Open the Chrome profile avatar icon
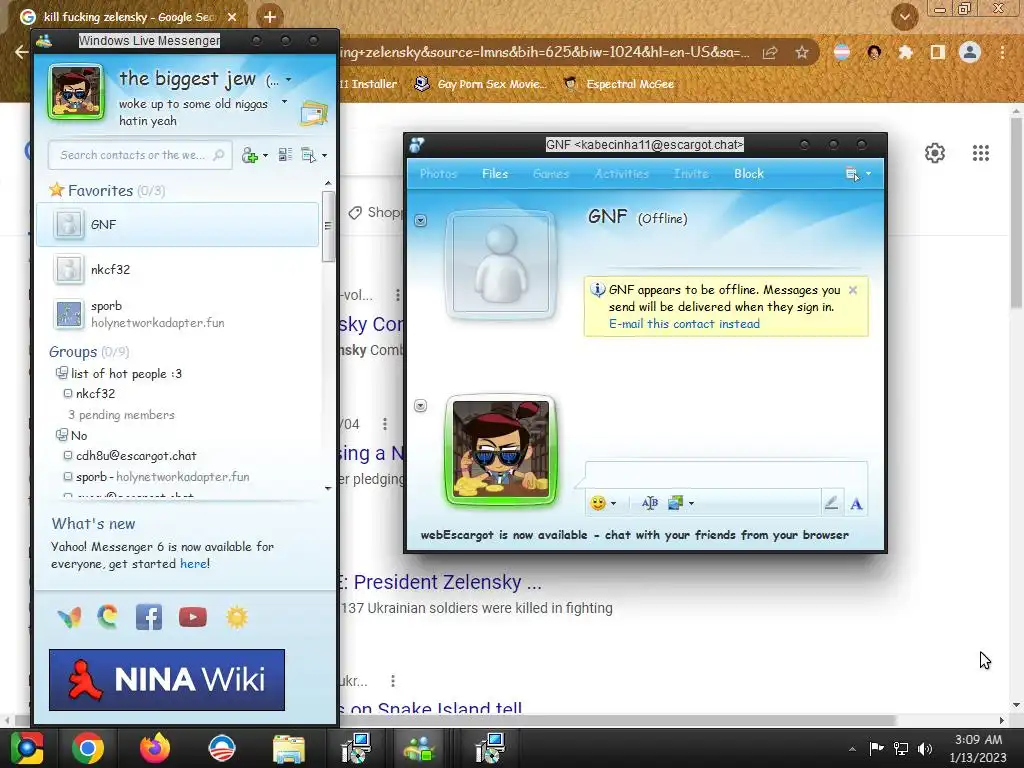The width and height of the screenshot is (1024, 768). click(970, 52)
